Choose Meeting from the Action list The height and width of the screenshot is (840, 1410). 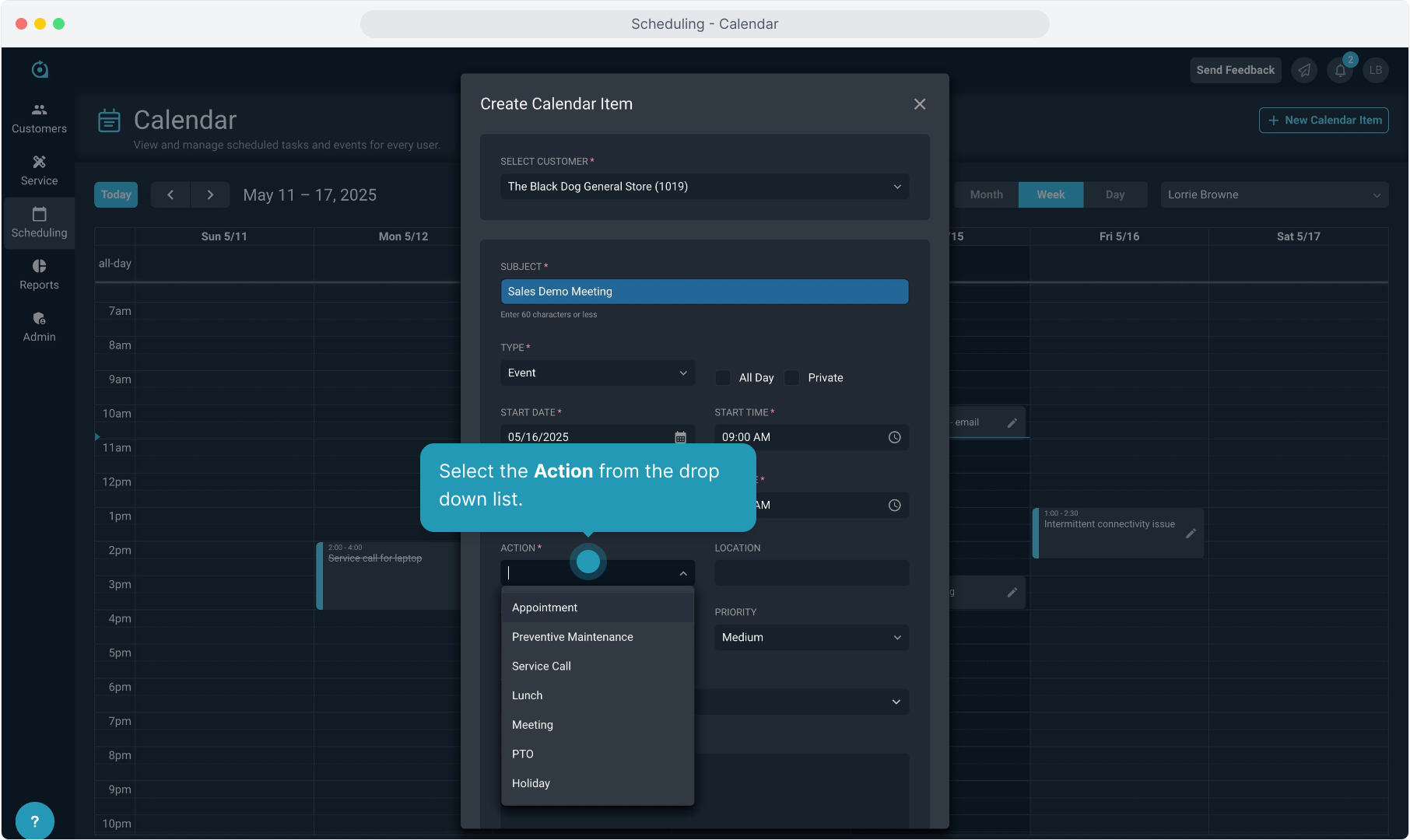pyautogui.click(x=532, y=725)
